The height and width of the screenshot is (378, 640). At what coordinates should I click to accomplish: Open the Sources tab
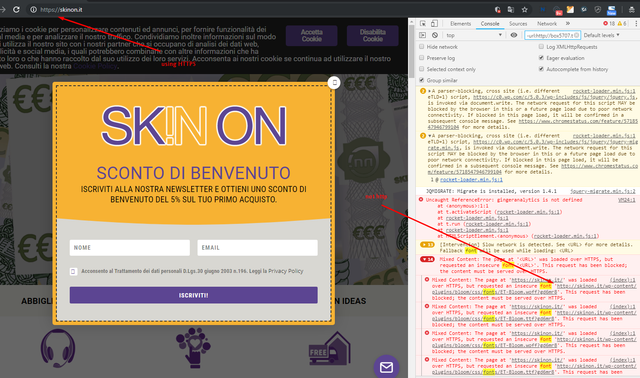(x=518, y=24)
